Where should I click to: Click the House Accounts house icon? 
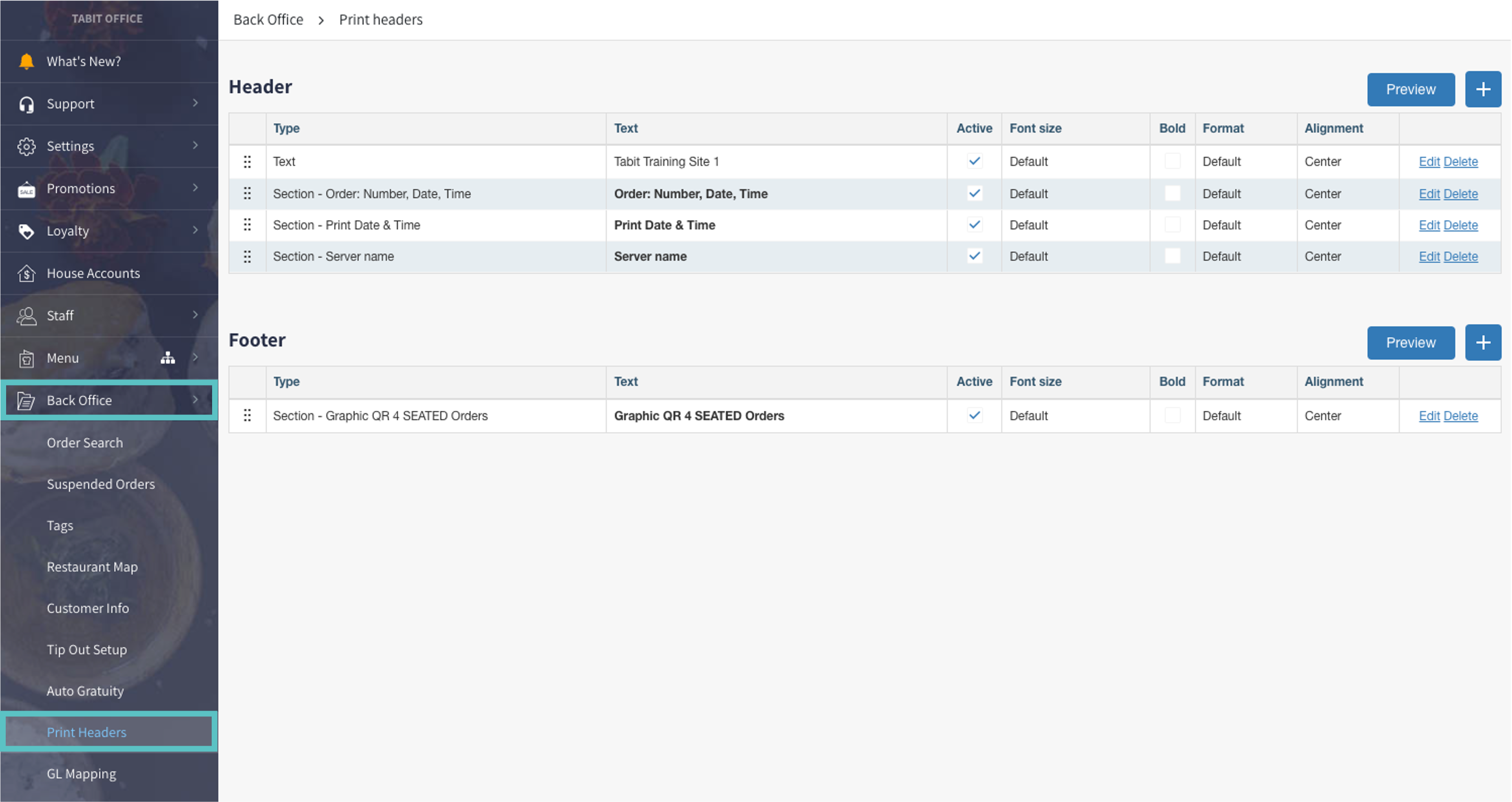tap(27, 274)
